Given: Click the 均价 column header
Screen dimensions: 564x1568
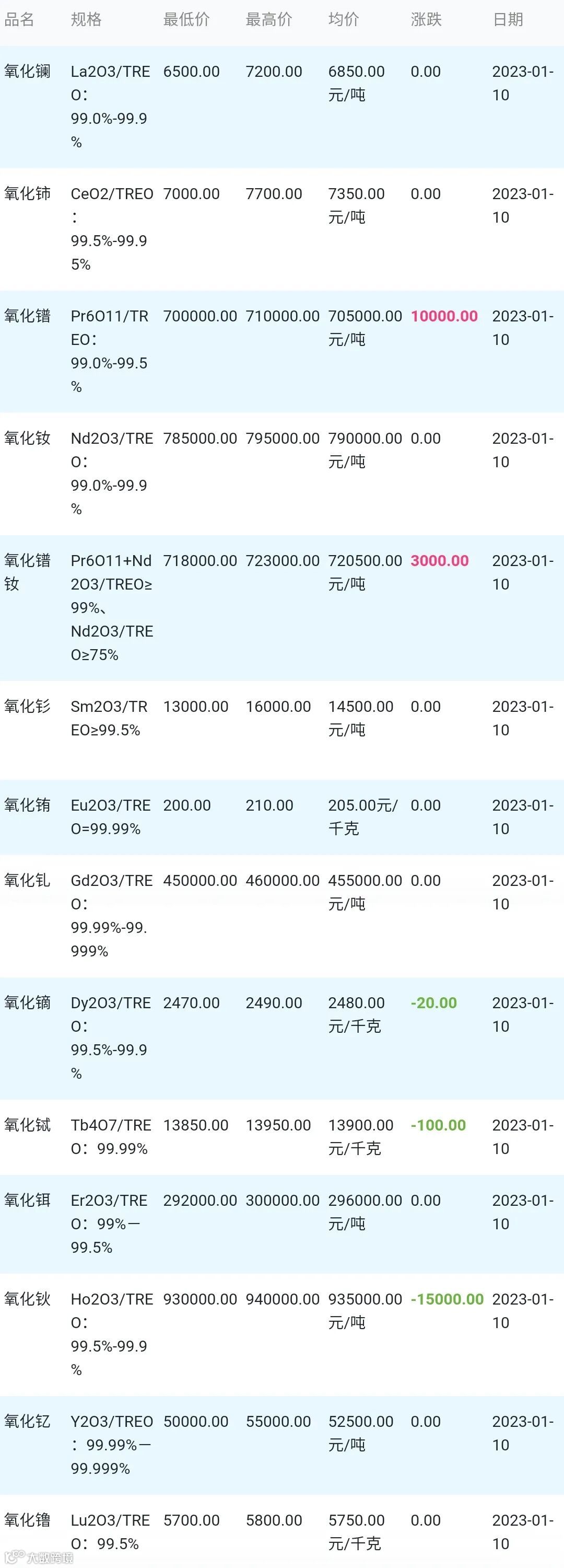Looking at the screenshot, I should pos(344,19).
